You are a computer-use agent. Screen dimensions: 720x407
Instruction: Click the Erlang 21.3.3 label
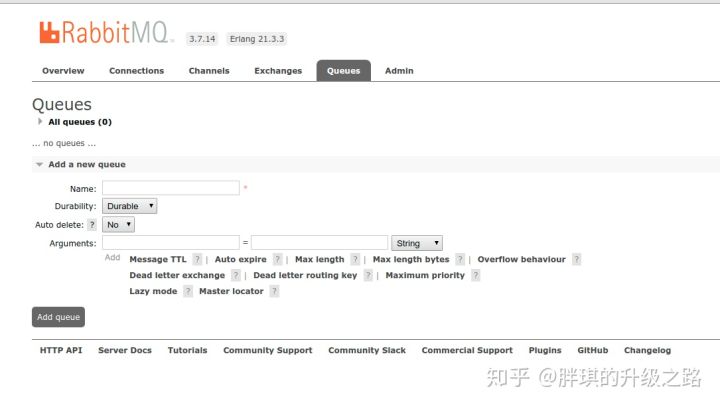257,39
